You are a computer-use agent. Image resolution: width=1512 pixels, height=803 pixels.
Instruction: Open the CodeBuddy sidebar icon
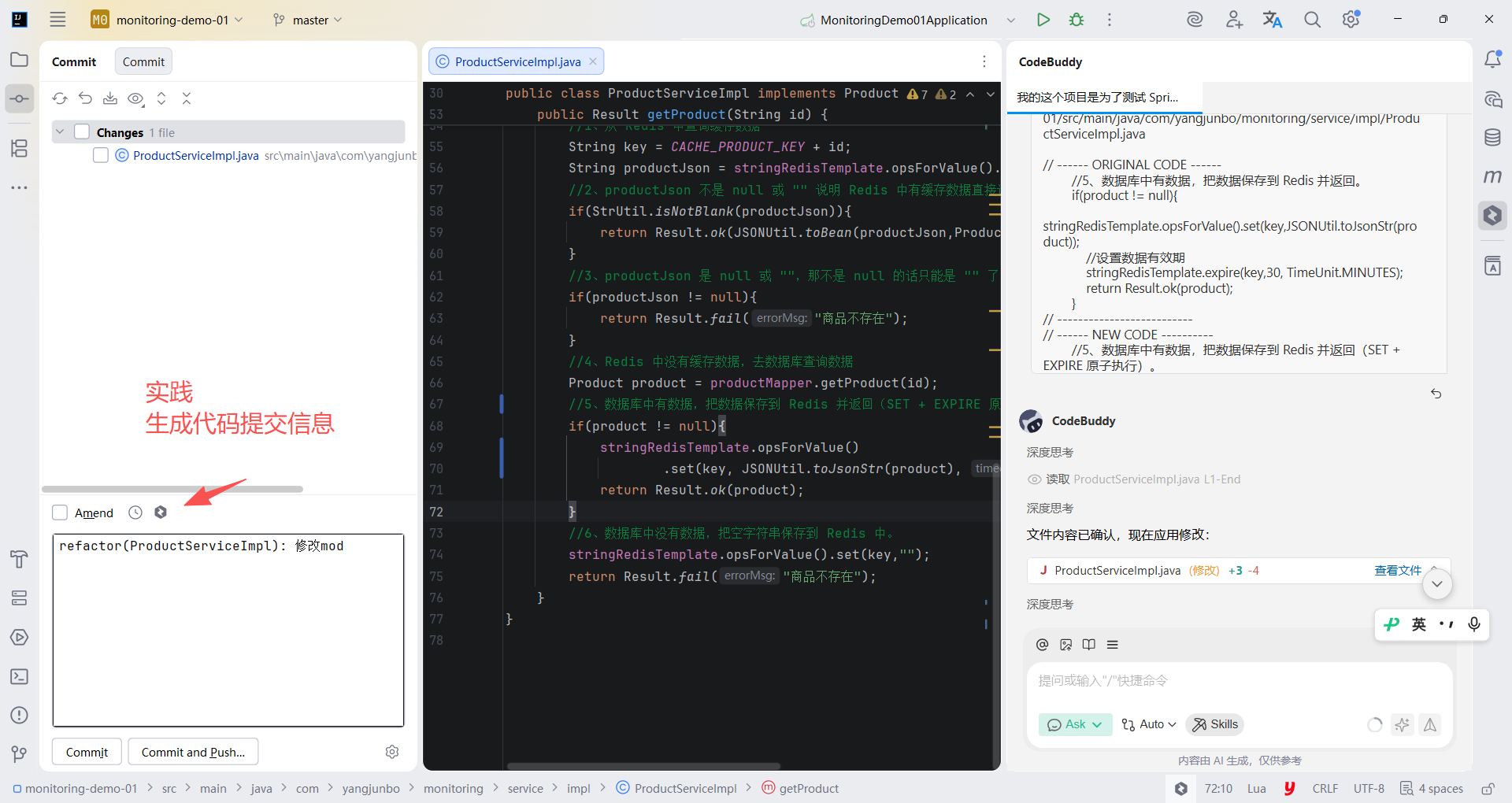(x=1492, y=215)
